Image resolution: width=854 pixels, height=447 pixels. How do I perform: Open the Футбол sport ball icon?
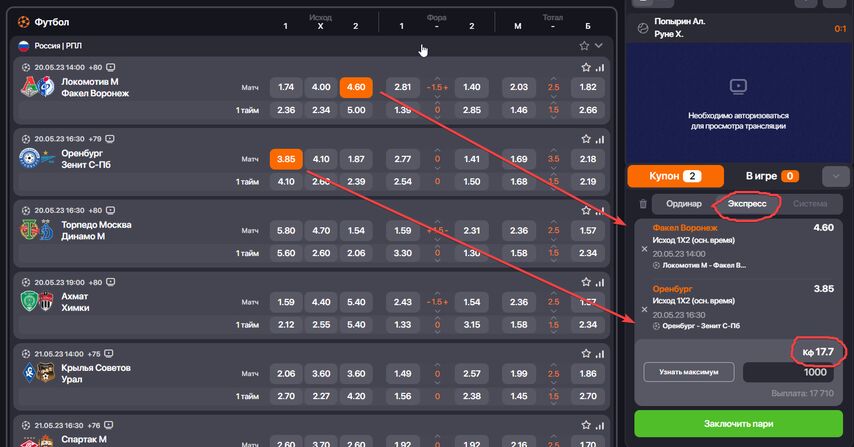tap(23, 22)
